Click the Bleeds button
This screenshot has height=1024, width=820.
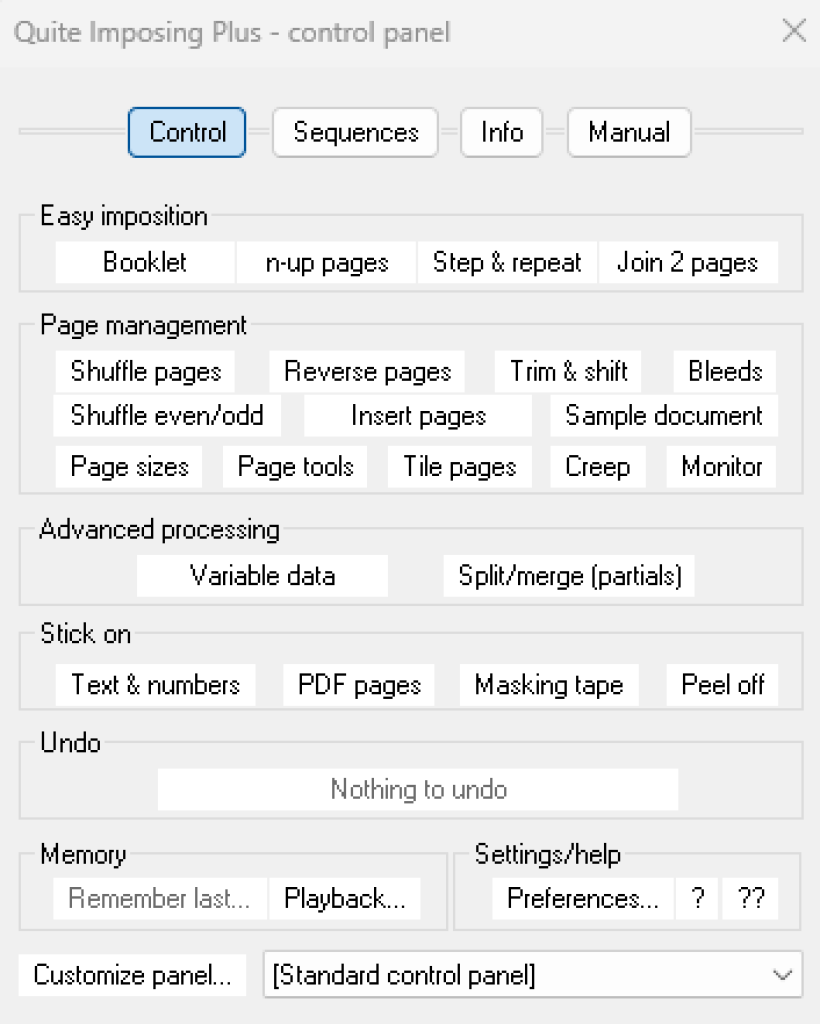[x=725, y=372]
